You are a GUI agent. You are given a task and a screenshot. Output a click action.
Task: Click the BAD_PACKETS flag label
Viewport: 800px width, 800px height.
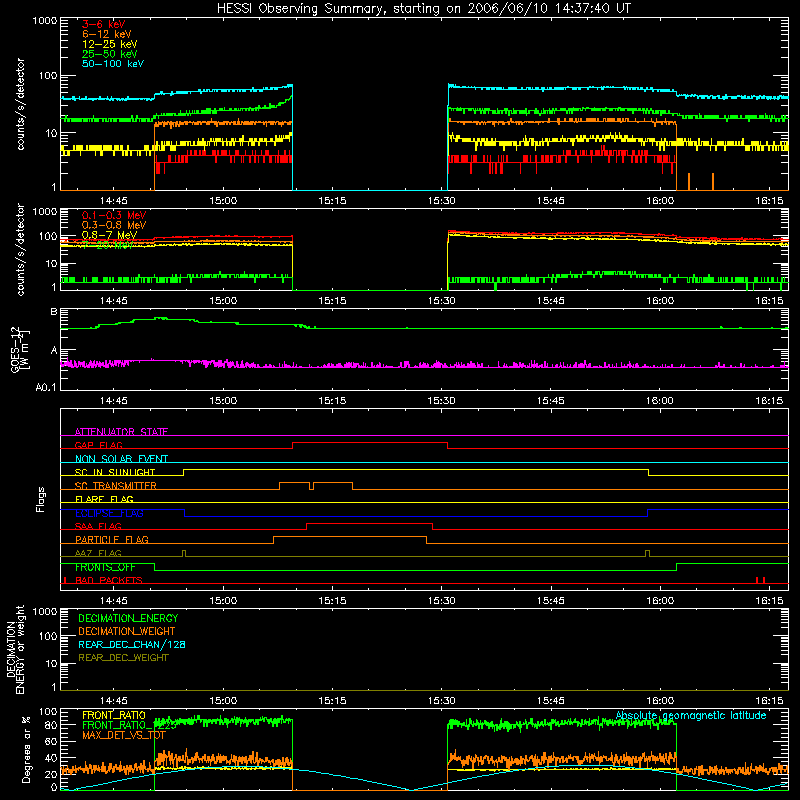(109, 580)
